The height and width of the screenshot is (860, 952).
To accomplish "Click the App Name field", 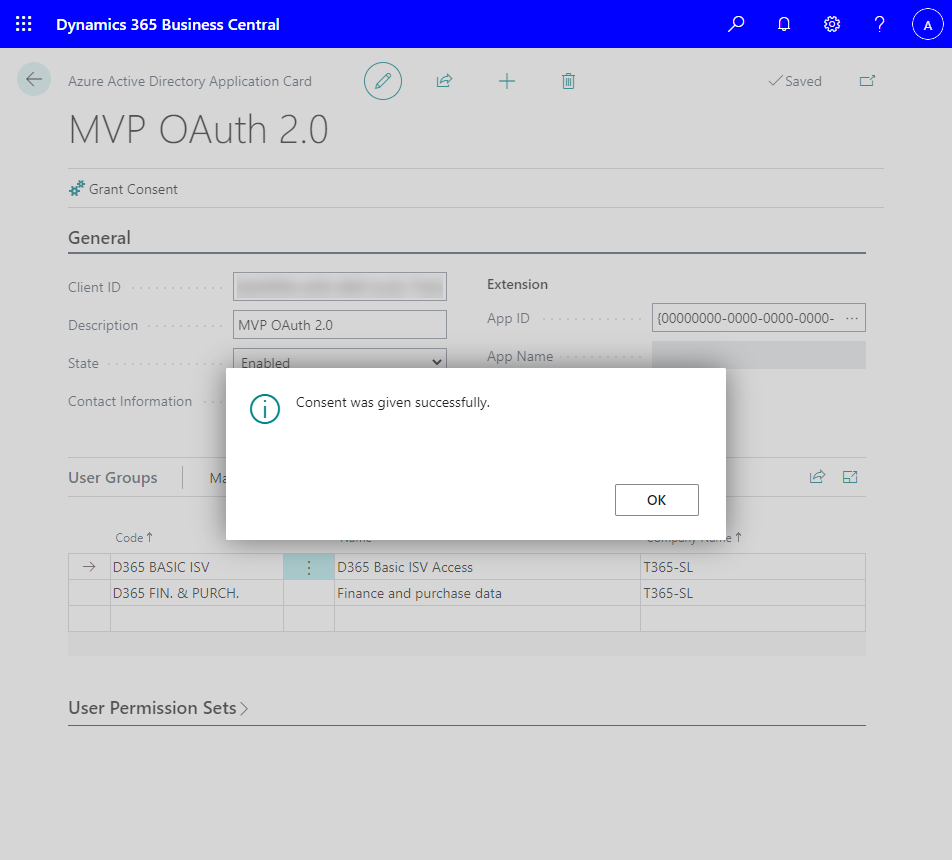I will click(759, 355).
